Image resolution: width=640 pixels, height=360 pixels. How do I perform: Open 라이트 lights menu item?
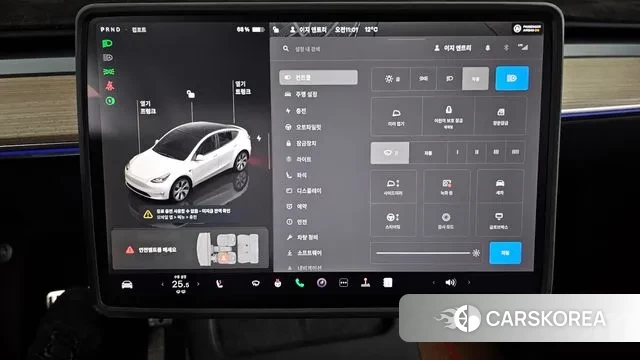click(x=298, y=159)
